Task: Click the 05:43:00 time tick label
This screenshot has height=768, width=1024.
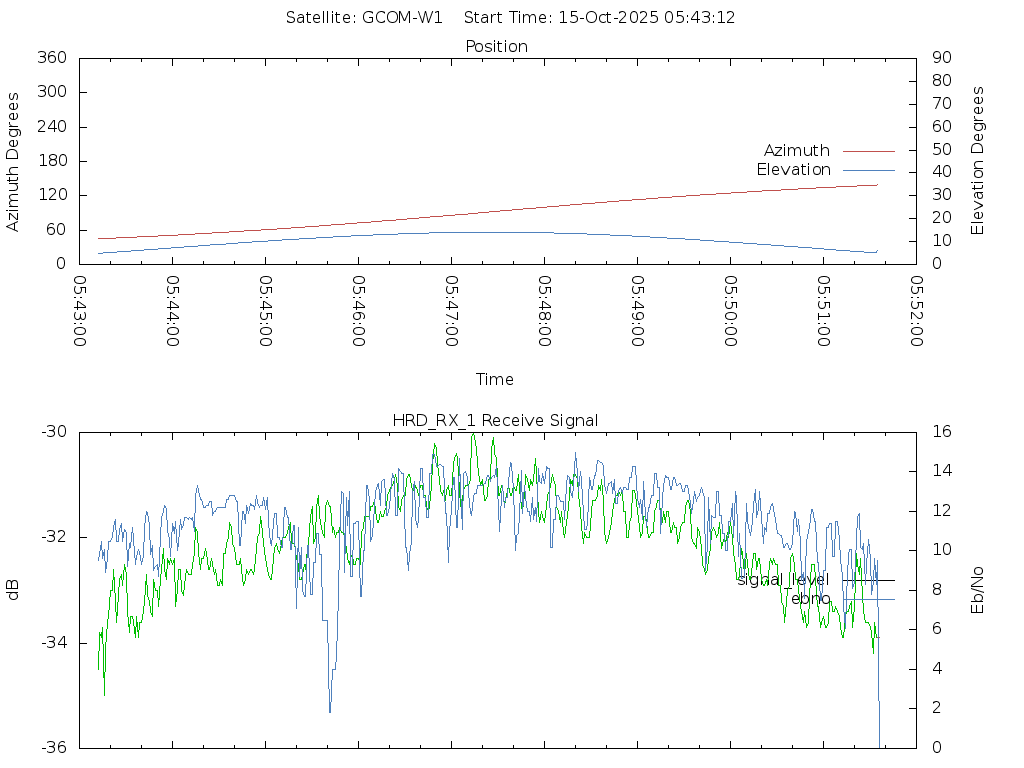Action: (80, 311)
